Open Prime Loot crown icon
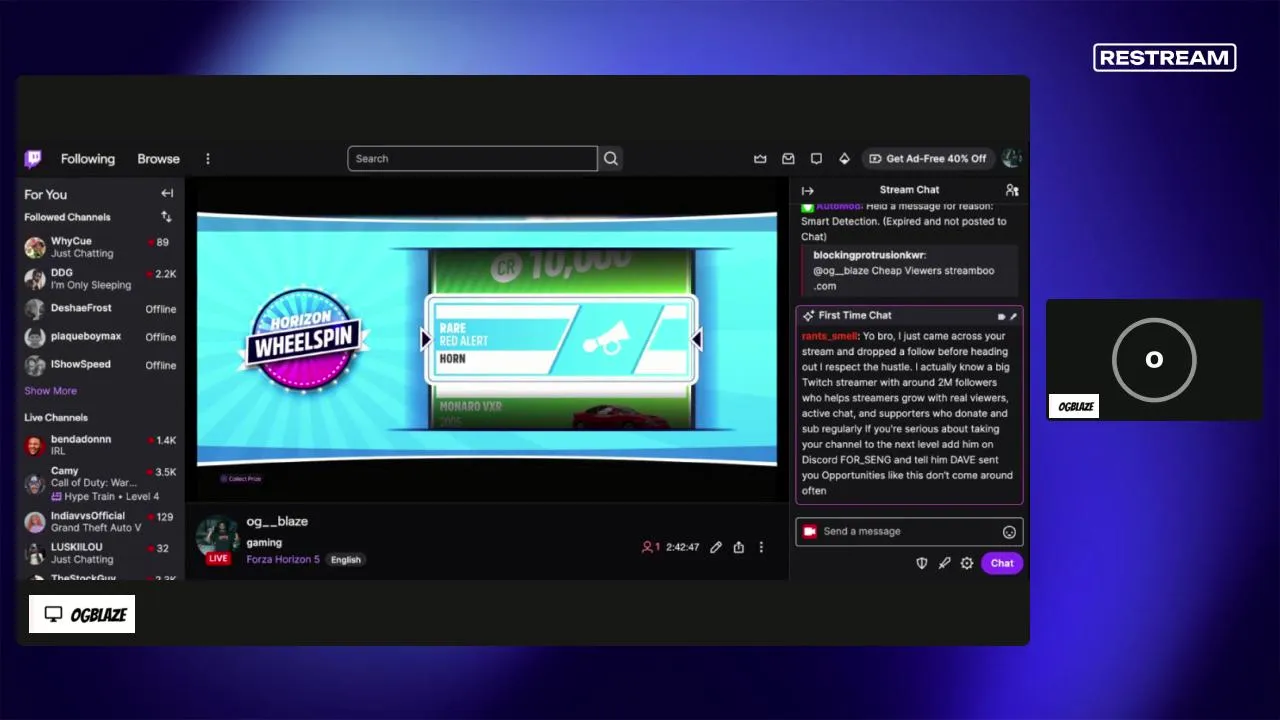This screenshot has width=1280, height=720. coord(760,159)
